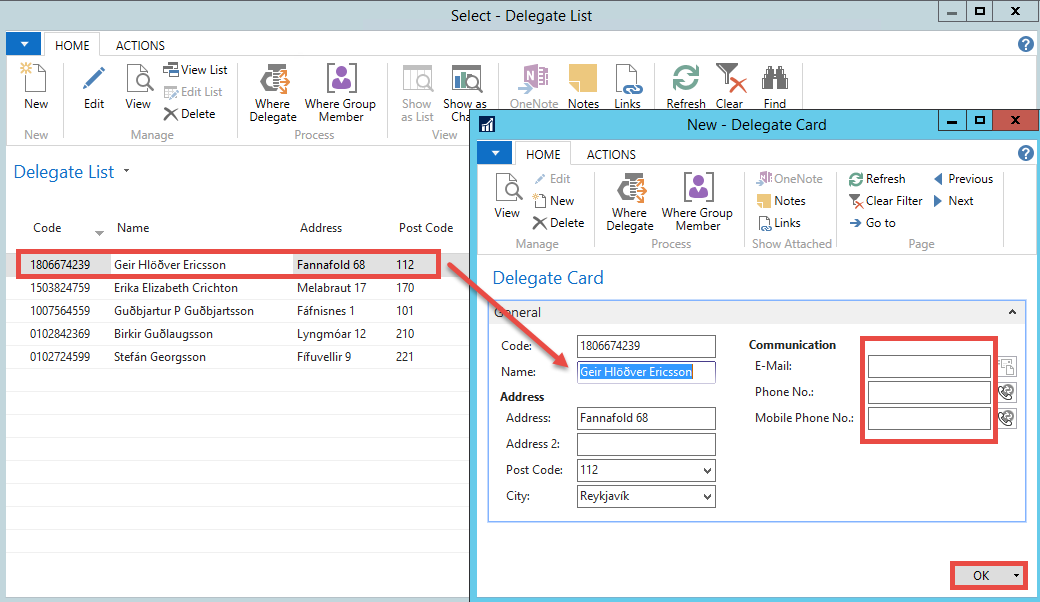Expand the Post Code dropdown
This screenshot has height=602, width=1040.
(x=708, y=470)
